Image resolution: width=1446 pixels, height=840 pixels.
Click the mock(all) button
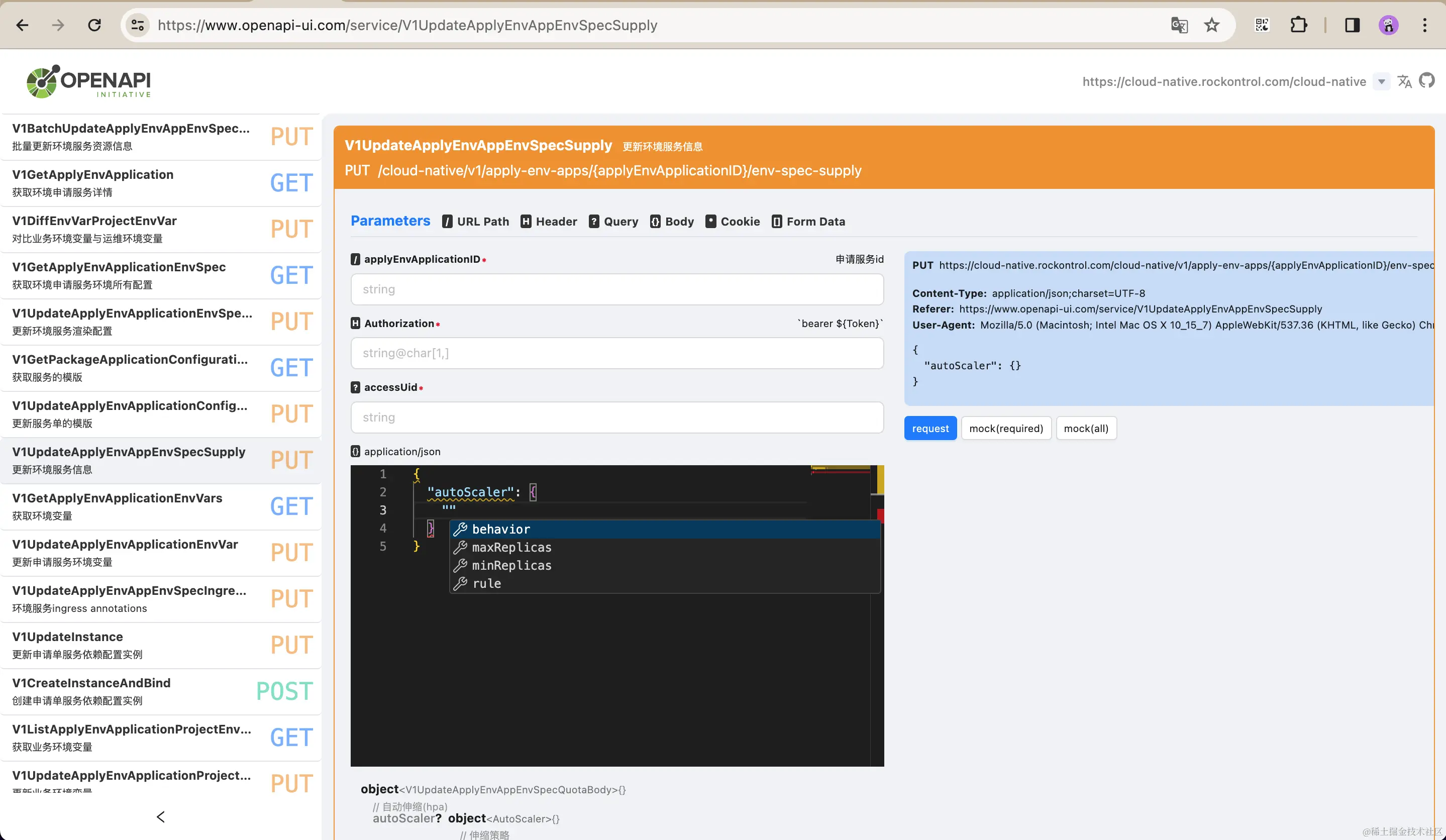pyautogui.click(x=1086, y=429)
